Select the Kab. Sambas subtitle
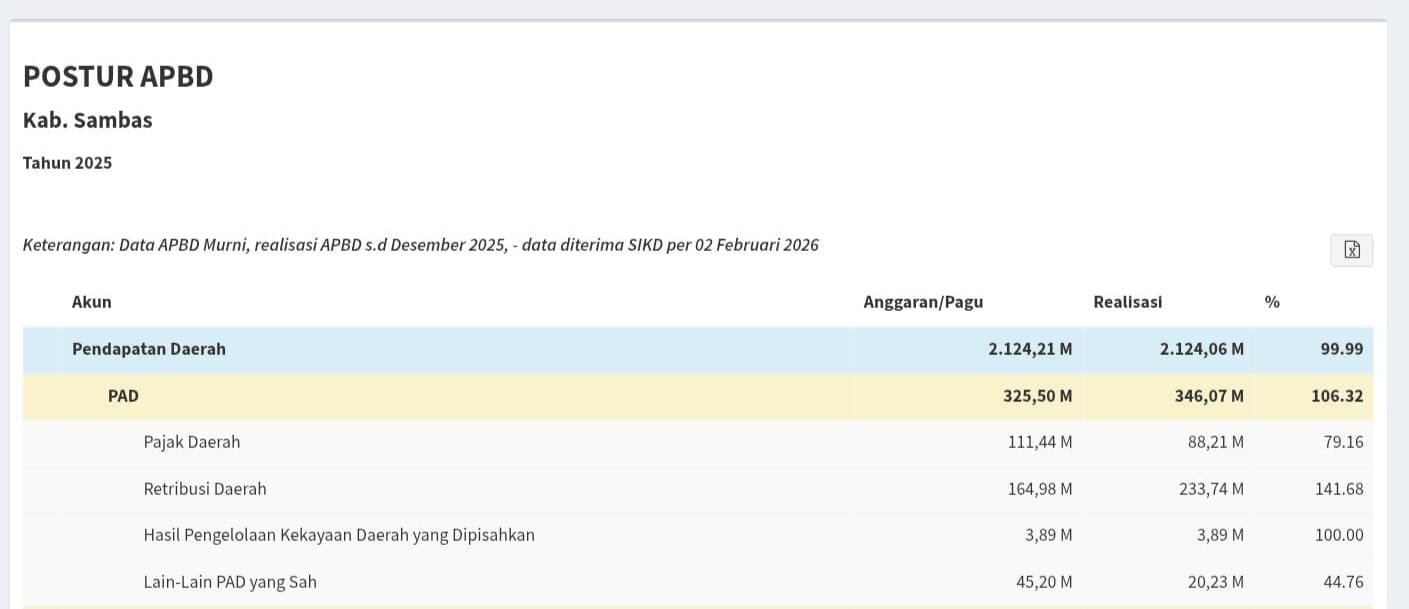This screenshot has width=1409, height=609. tap(87, 120)
